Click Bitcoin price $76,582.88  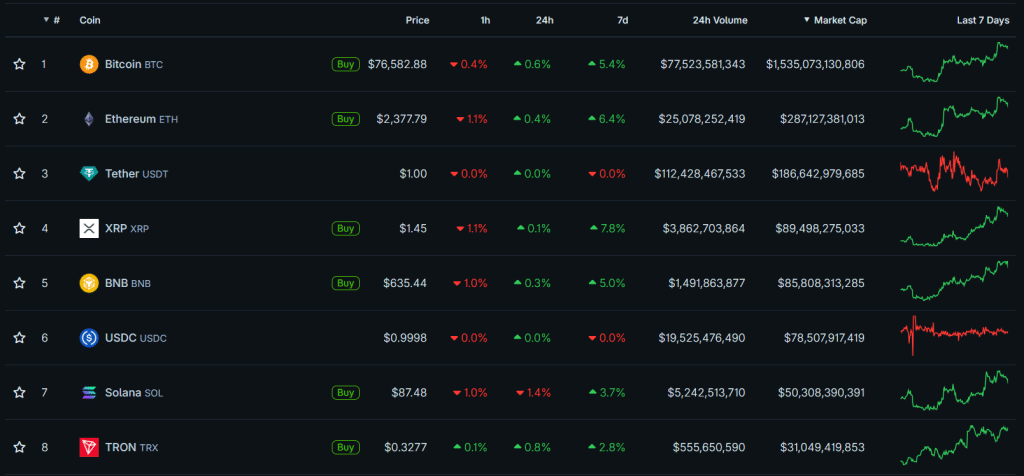pyautogui.click(x=397, y=64)
